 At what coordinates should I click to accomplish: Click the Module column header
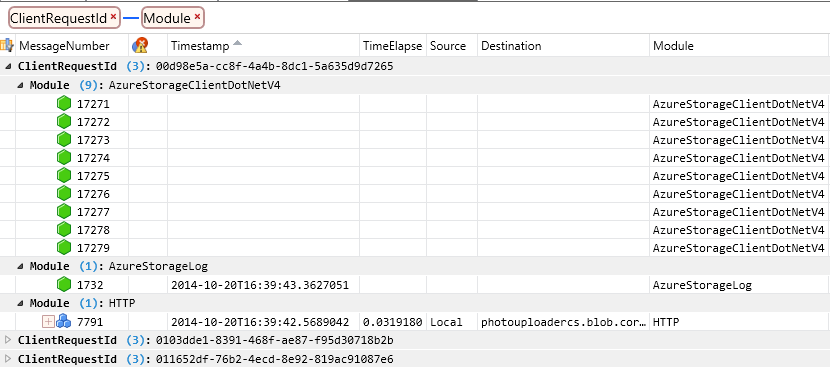(673, 46)
